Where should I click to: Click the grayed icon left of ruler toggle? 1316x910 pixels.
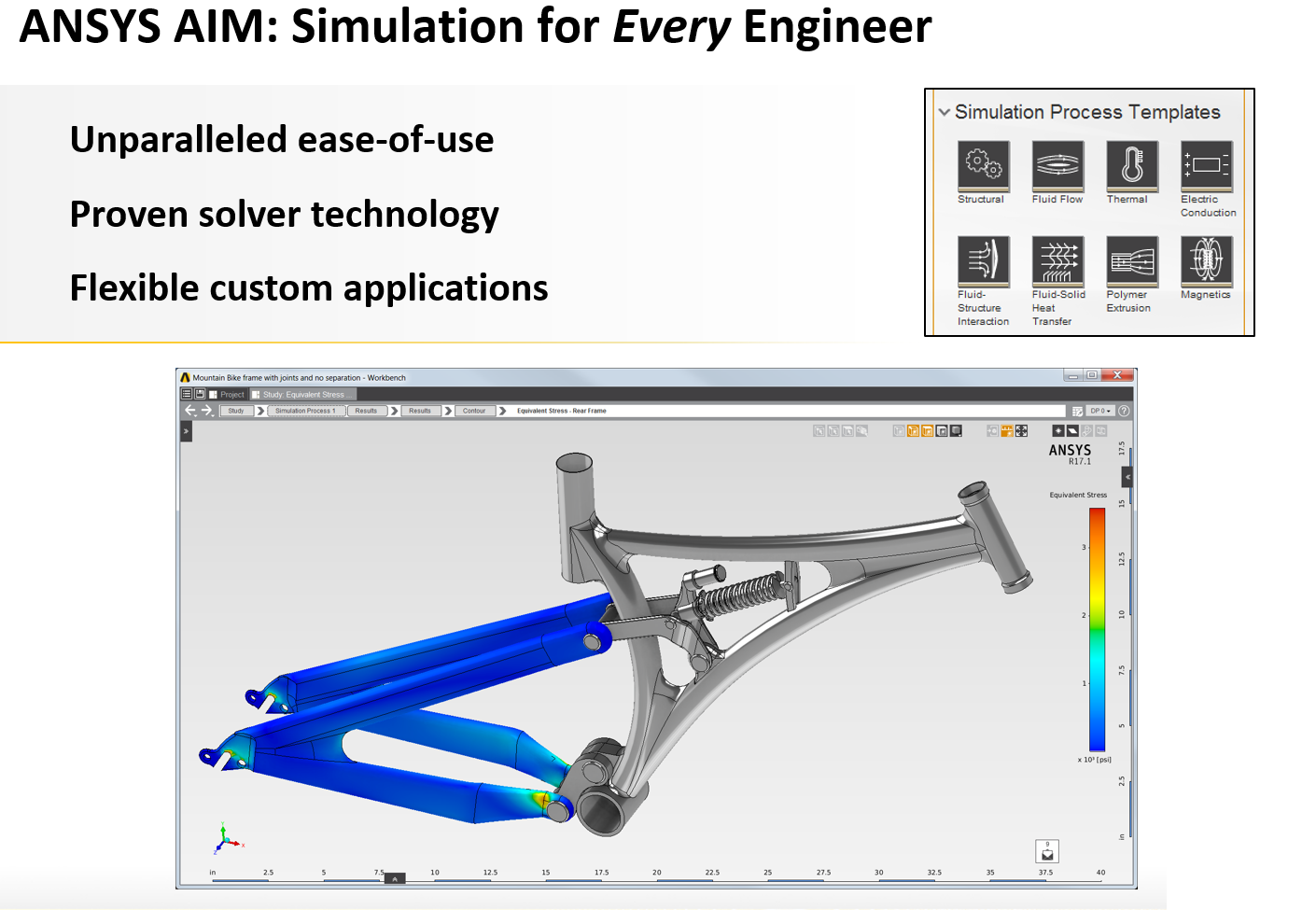[x=993, y=430]
